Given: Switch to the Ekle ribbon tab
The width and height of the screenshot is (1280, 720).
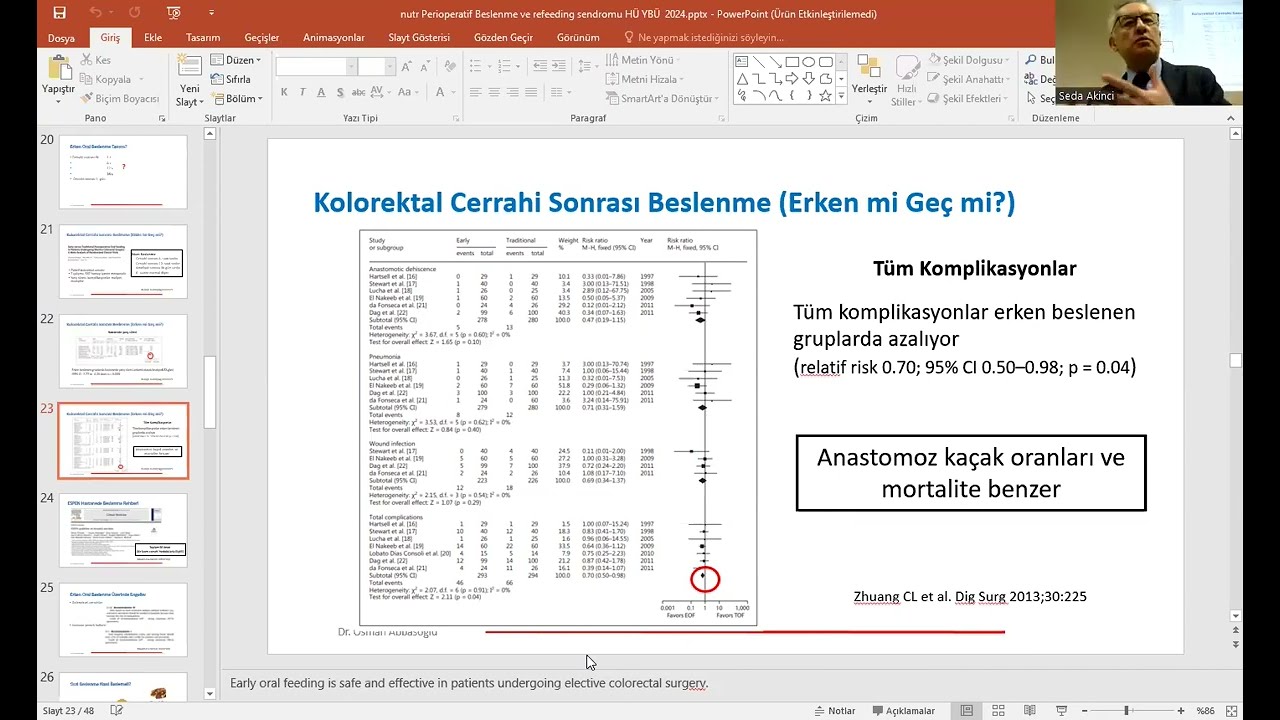Looking at the screenshot, I should tap(152, 37).
